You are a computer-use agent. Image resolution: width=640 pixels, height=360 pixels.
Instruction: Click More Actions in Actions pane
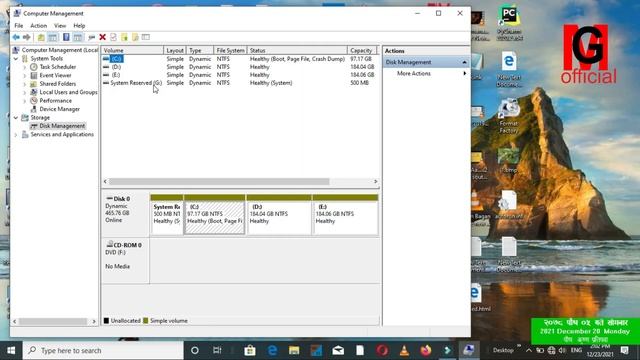tap(413, 73)
